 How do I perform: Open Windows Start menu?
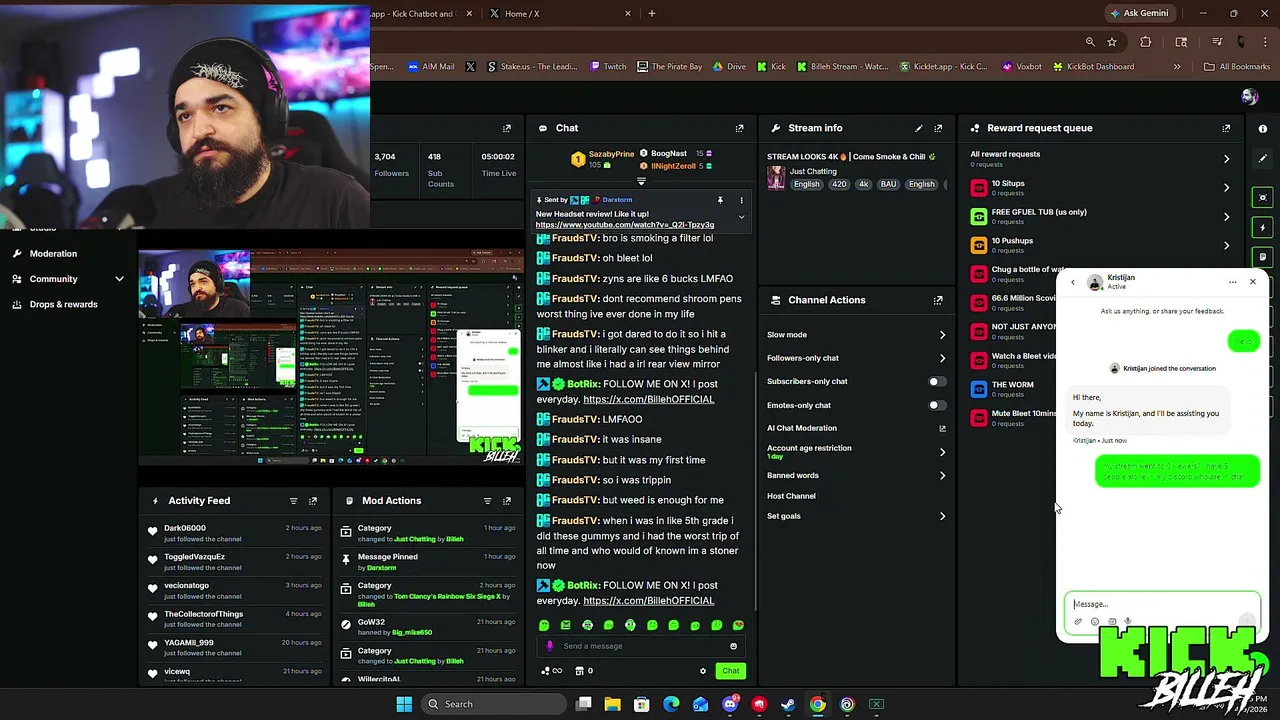[x=404, y=704]
